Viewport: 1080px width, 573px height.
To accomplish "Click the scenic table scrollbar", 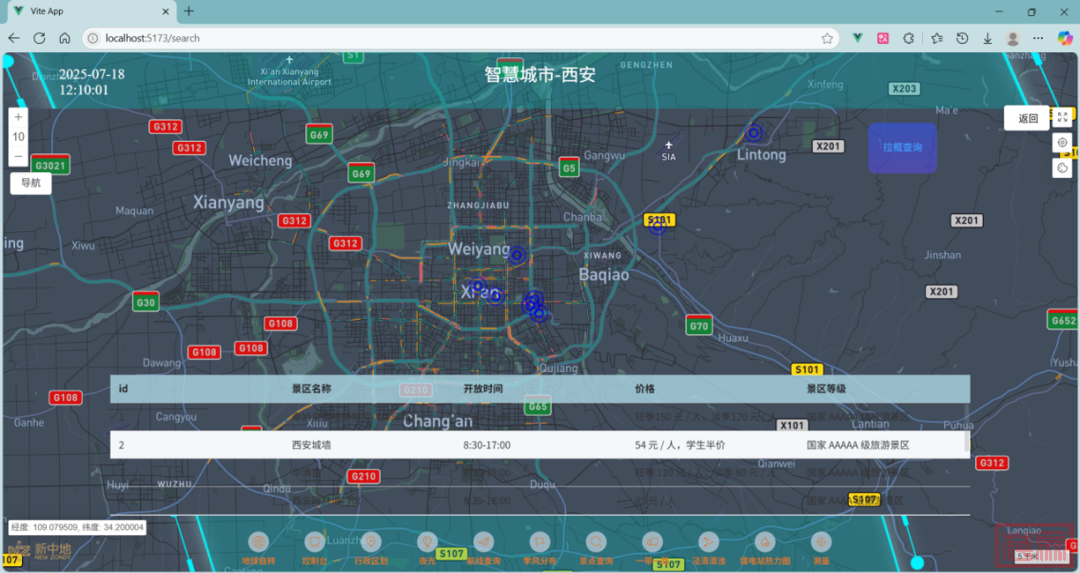I will click(966, 442).
